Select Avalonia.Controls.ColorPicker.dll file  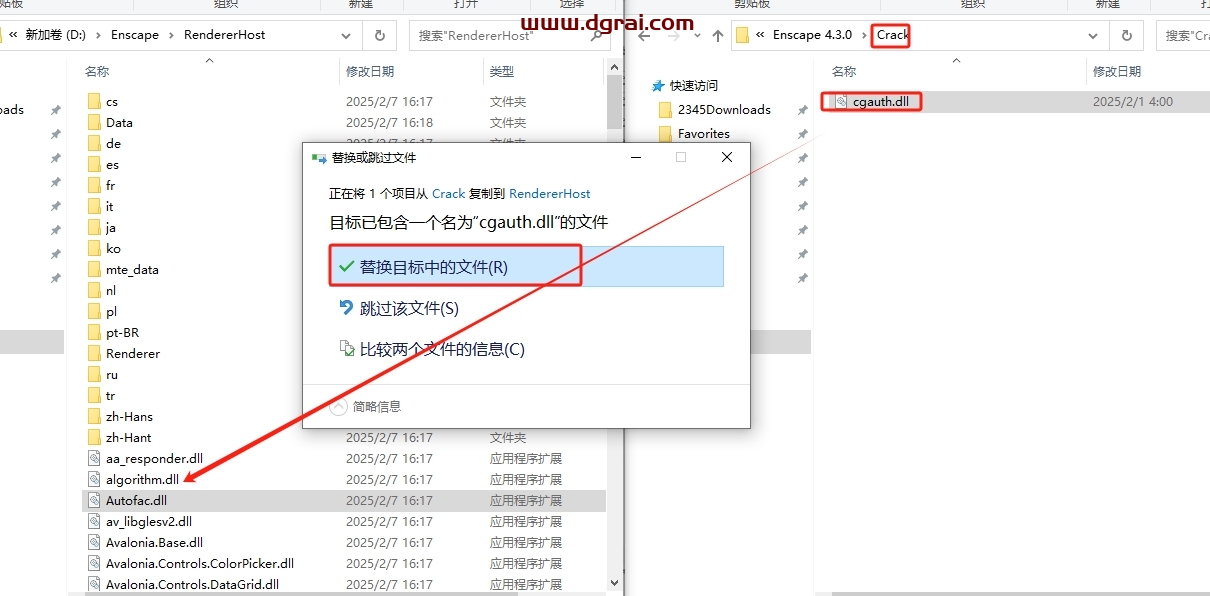pos(199,563)
